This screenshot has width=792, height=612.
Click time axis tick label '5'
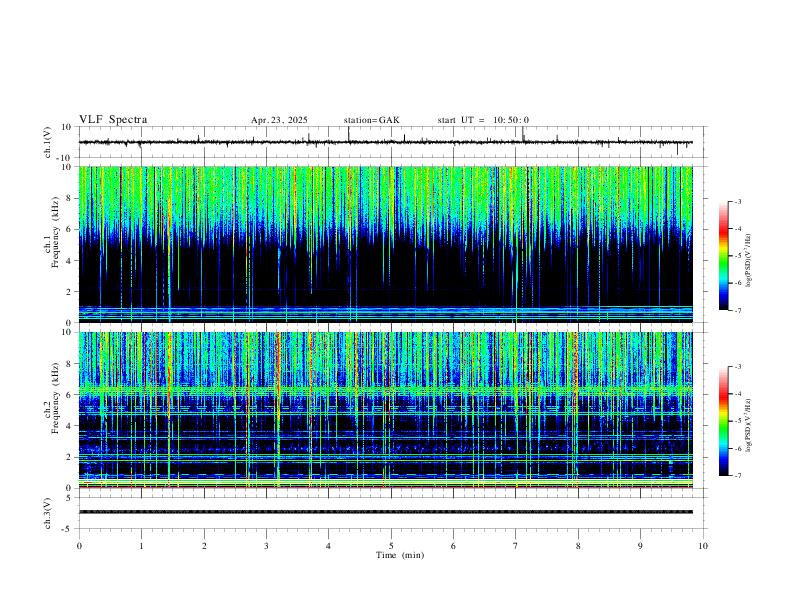pyautogui.click(x=391, y=546)
